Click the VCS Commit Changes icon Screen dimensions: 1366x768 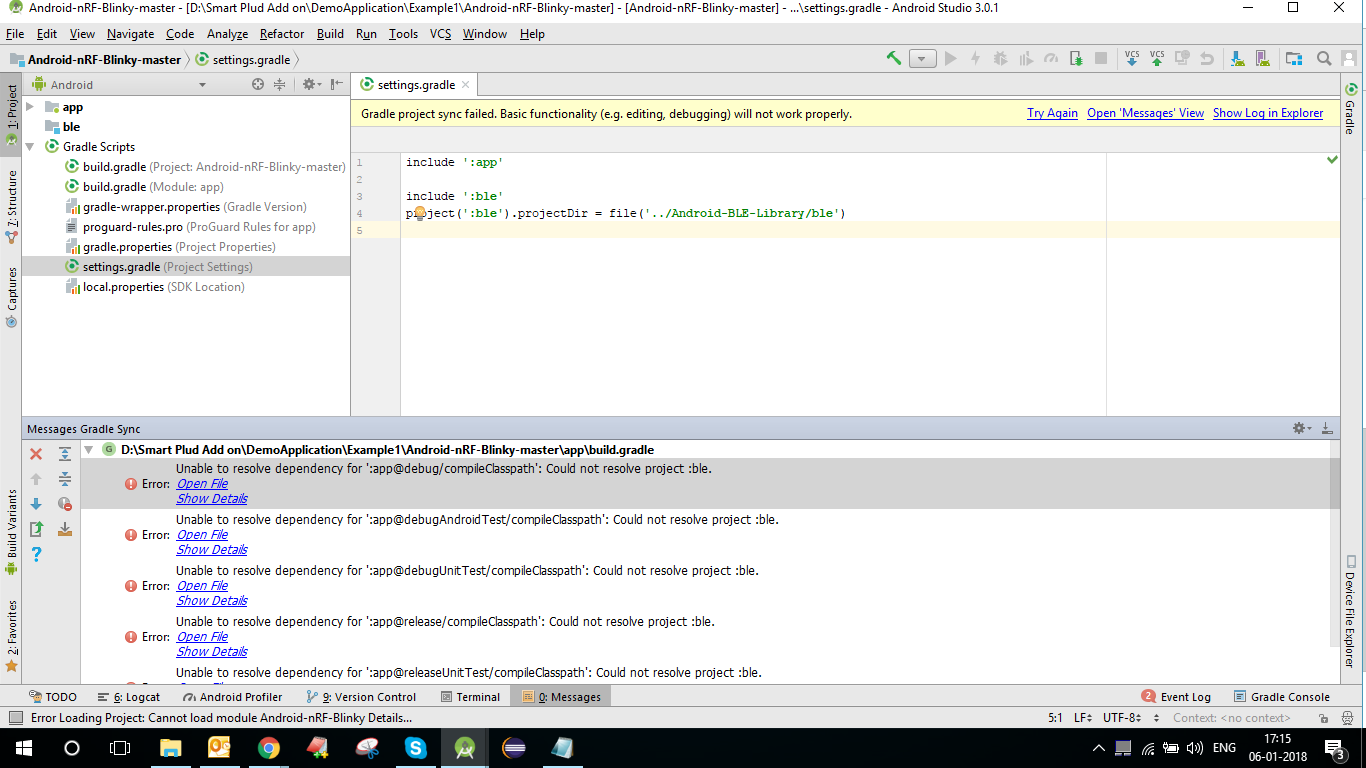1156,58
